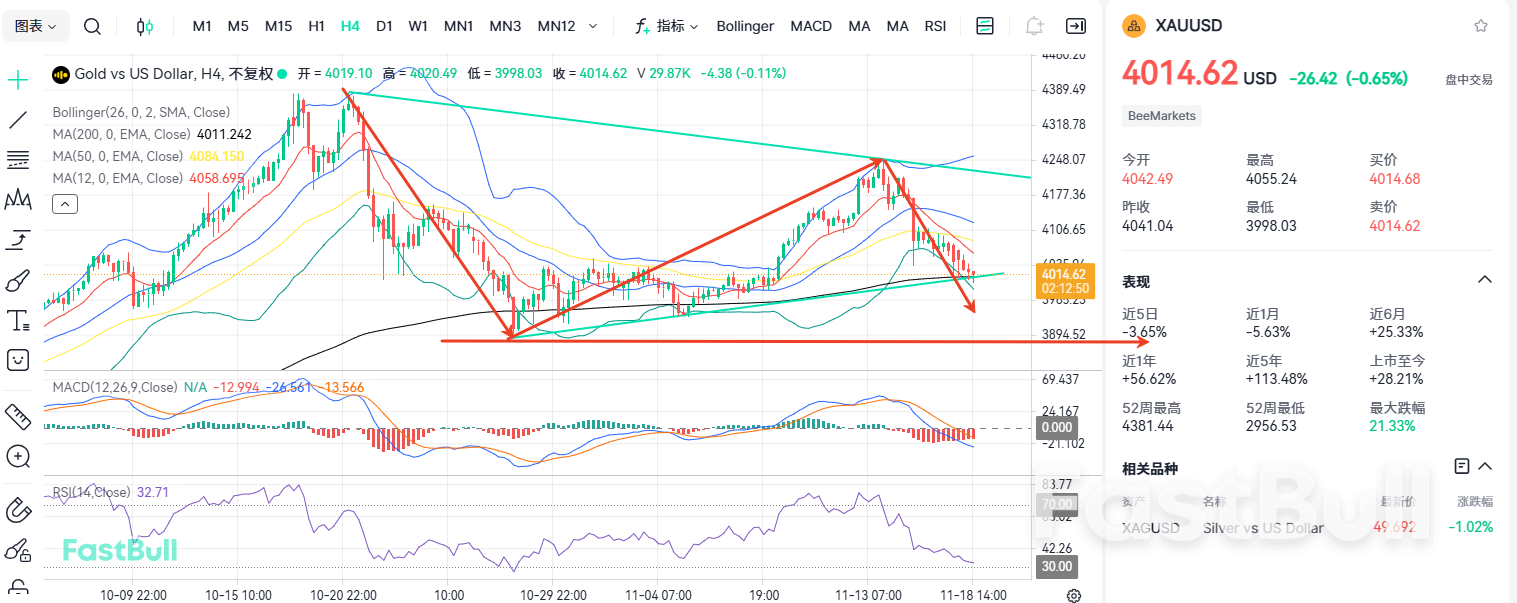Select the text annotation tool
This screenshot has width=1517, height=603.
17,320
